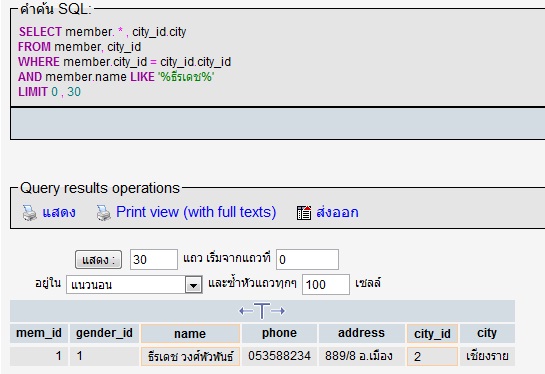This screenshot has width=545, height=374.
Task: Open the ส่งออก export link
Action: 337,212
